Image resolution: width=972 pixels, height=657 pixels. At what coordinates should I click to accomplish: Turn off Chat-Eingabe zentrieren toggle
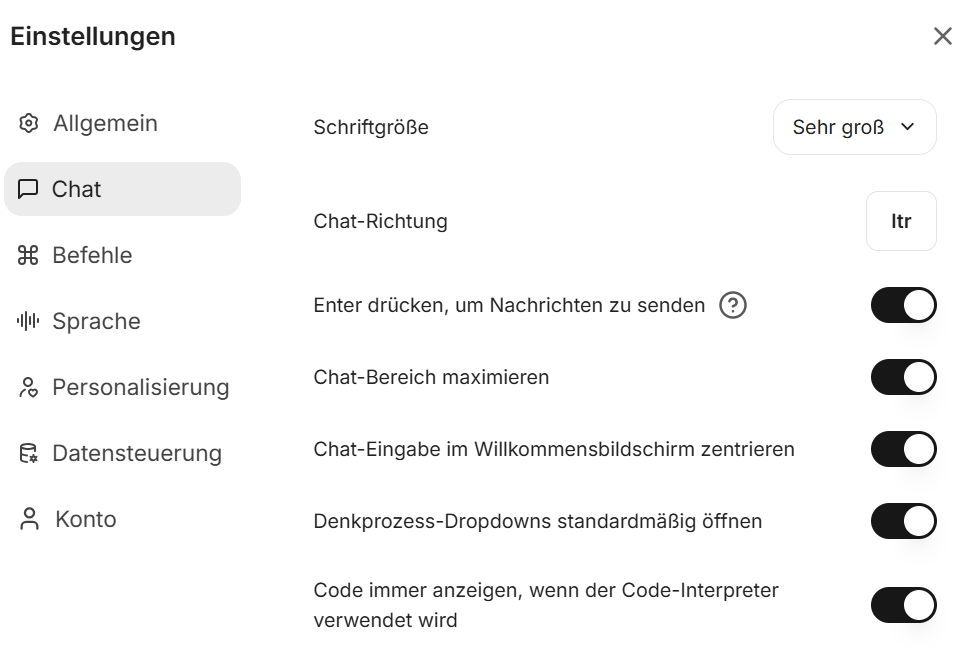(x=903, y=450)
